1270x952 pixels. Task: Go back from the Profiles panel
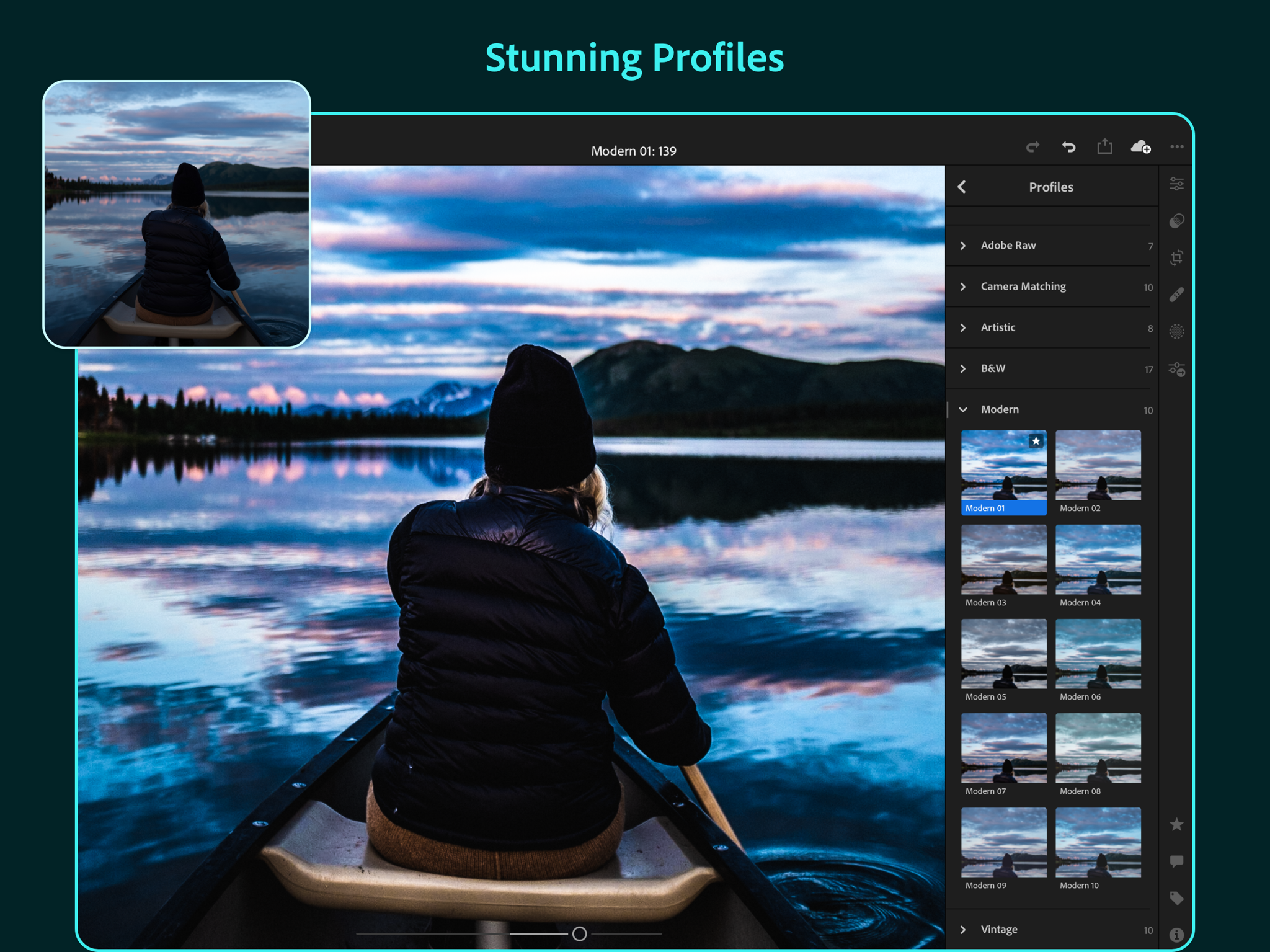click(962, 187)
